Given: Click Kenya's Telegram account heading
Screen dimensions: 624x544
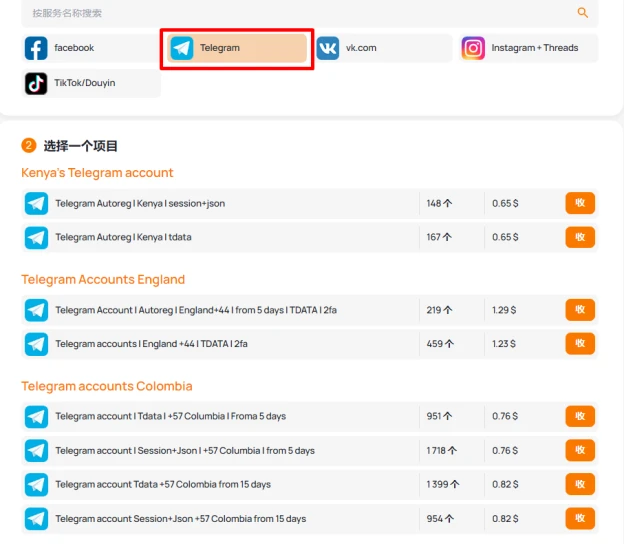Looking at the screenshot, I should pos(97,173).
